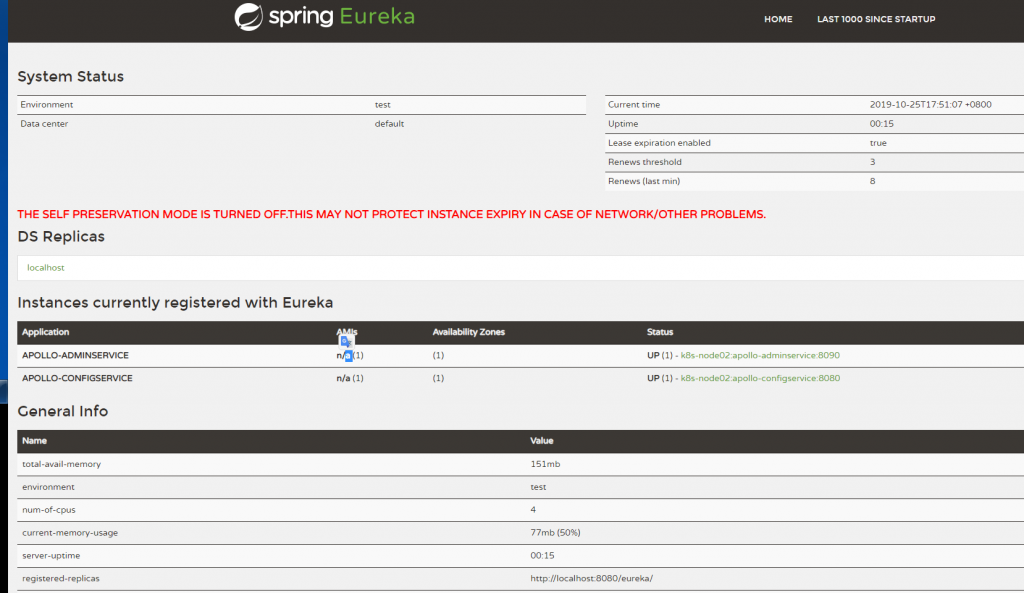Click the System Status heading
Image resolution: width=1024 pixels, height=593 pixels.
[71, 76]
